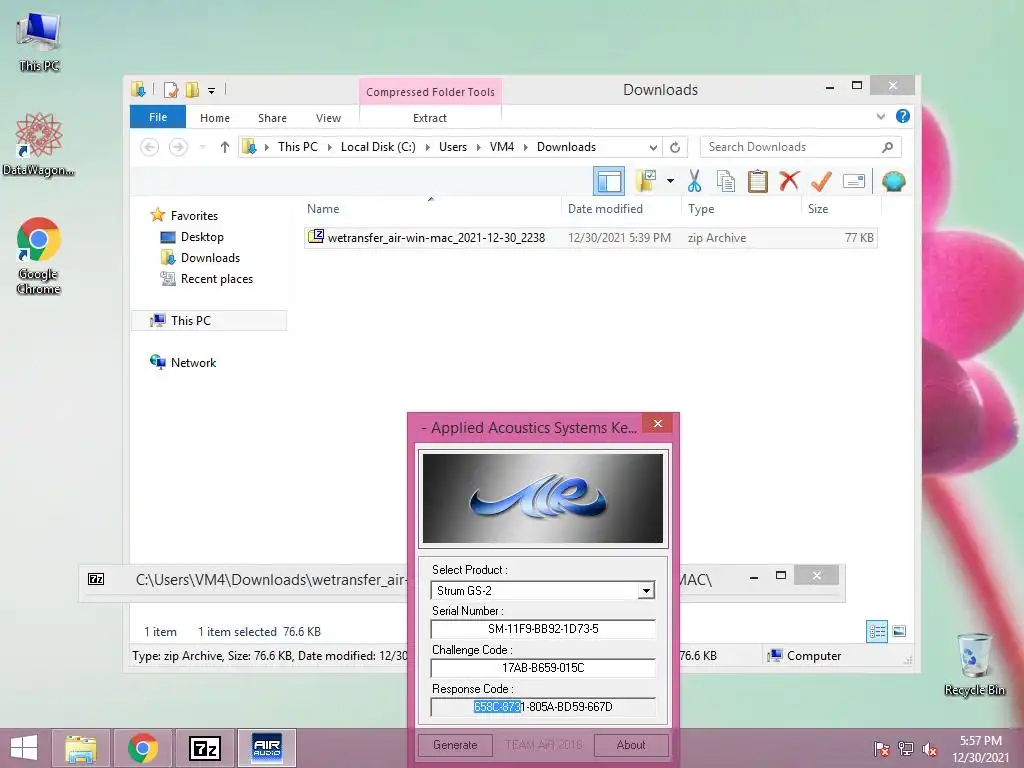Close the Applied Acoustics Systems keygen window

pos(658,424)
